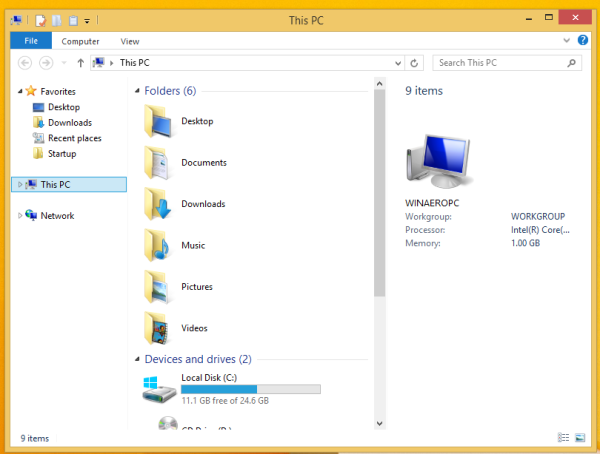Viewport: 600px width, 454px height.
Task: Open the File menu tab
Action: point(31,41)
